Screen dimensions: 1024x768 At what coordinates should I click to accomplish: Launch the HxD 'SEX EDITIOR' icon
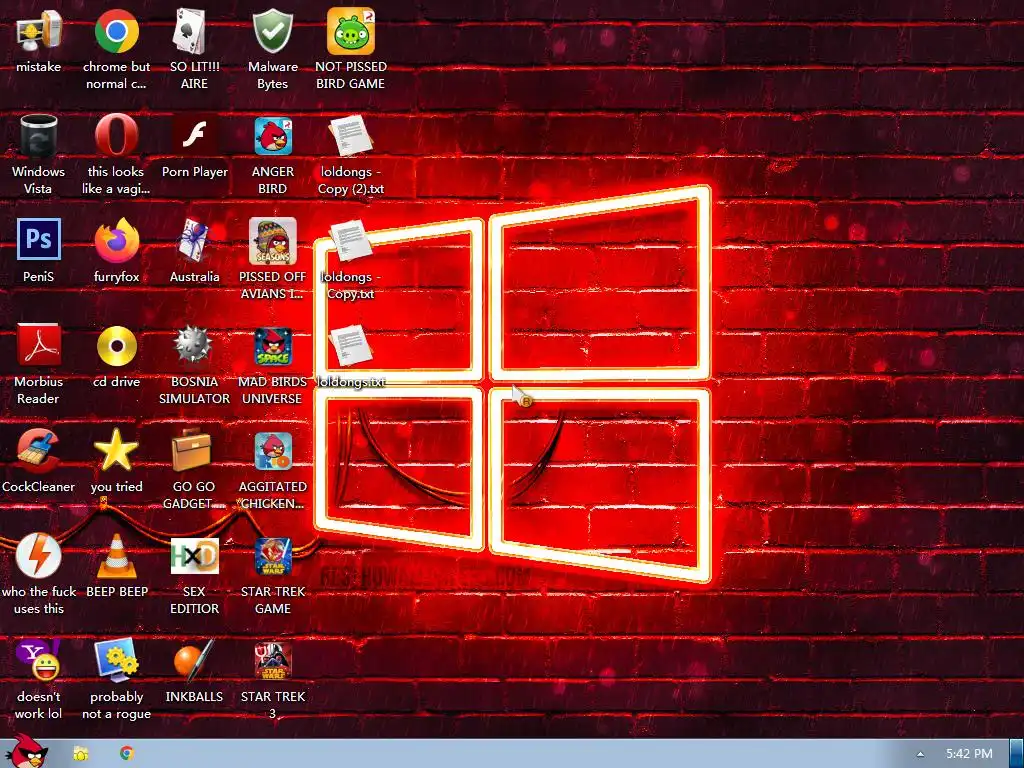click(195, 556)
